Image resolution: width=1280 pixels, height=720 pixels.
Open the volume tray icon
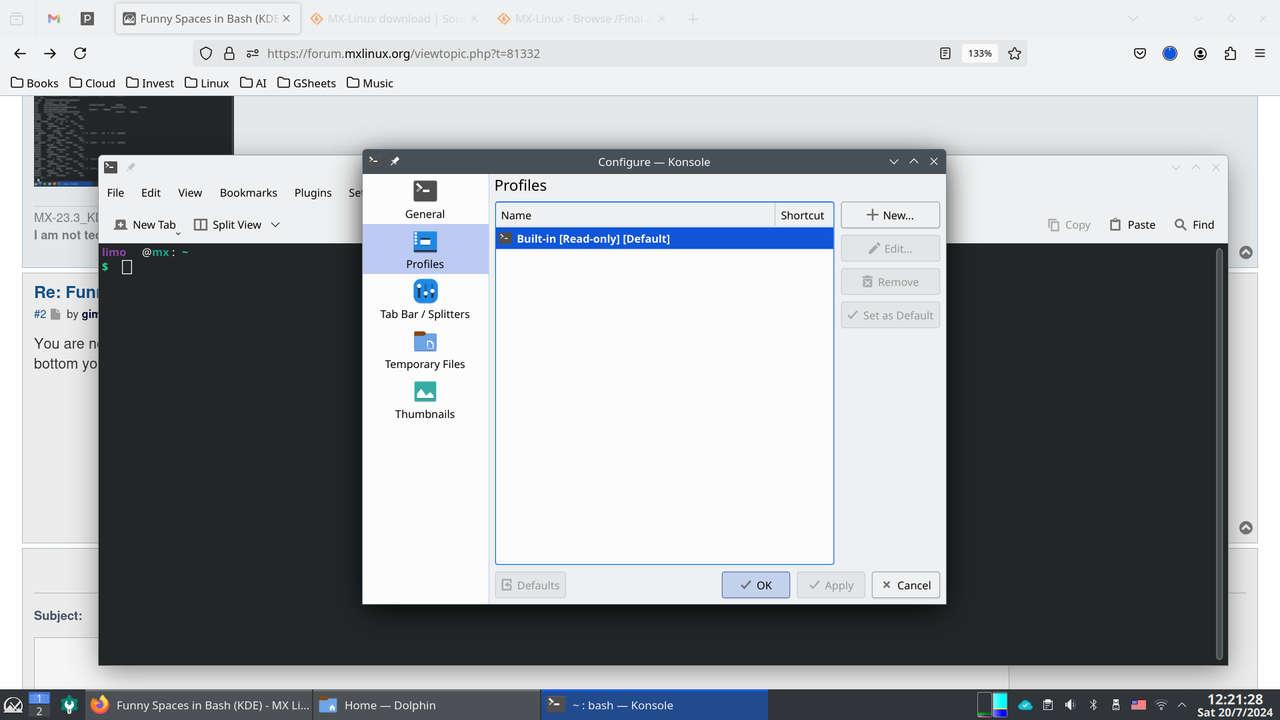point(1070,705)
